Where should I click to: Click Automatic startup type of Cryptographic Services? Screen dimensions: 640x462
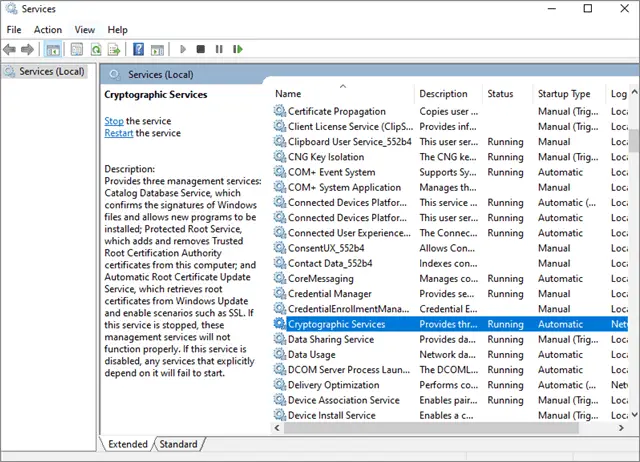(560, 324)
